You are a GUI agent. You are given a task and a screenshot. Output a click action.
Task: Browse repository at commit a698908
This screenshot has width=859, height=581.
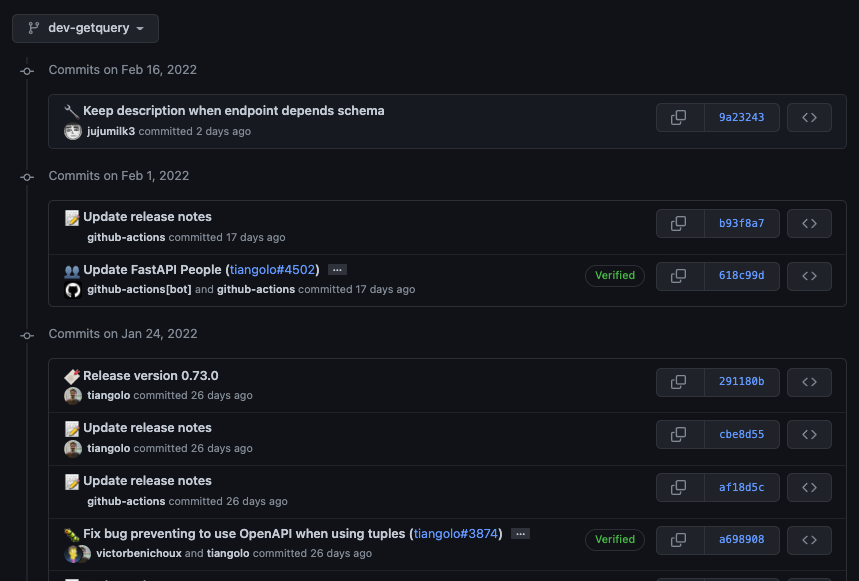809,539
